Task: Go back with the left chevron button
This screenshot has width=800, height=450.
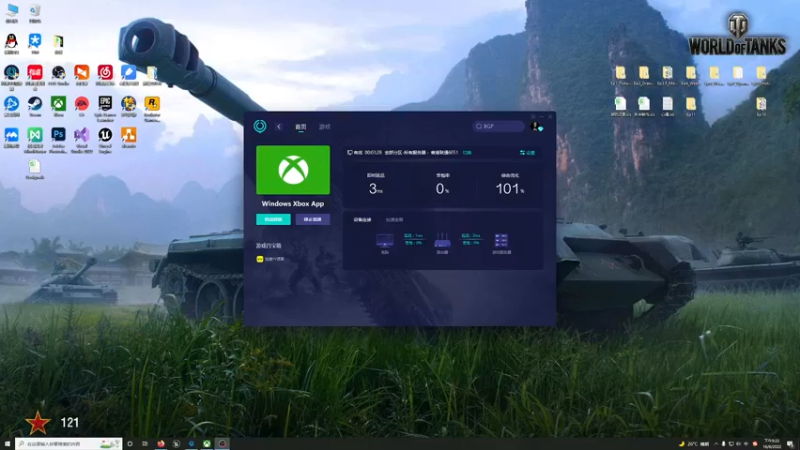Action: 279,127
